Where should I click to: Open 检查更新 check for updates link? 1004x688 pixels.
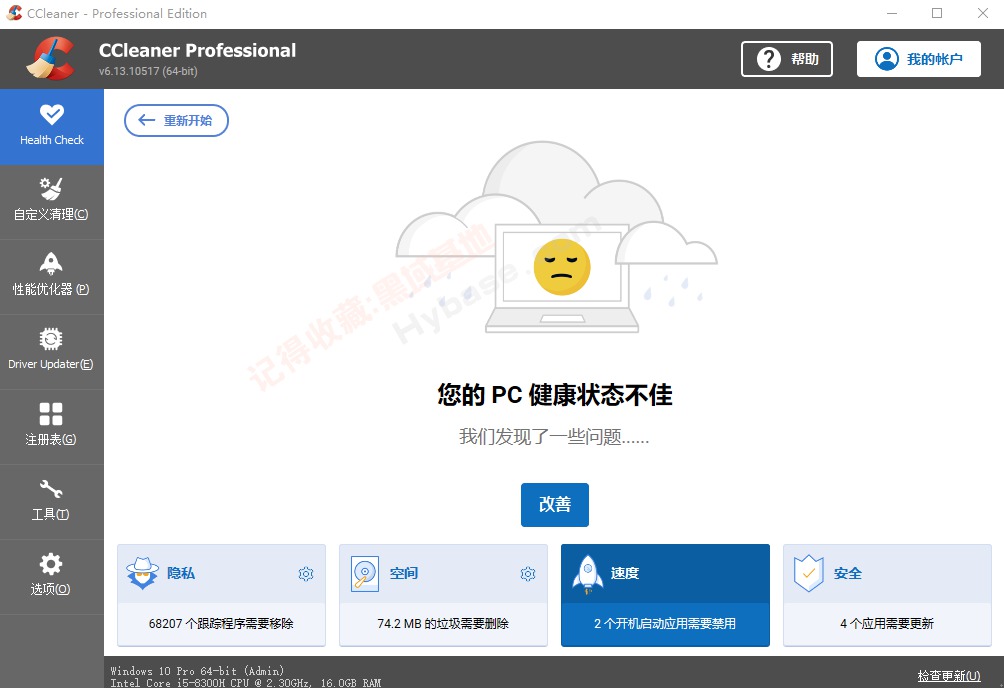tap(949, 675)
